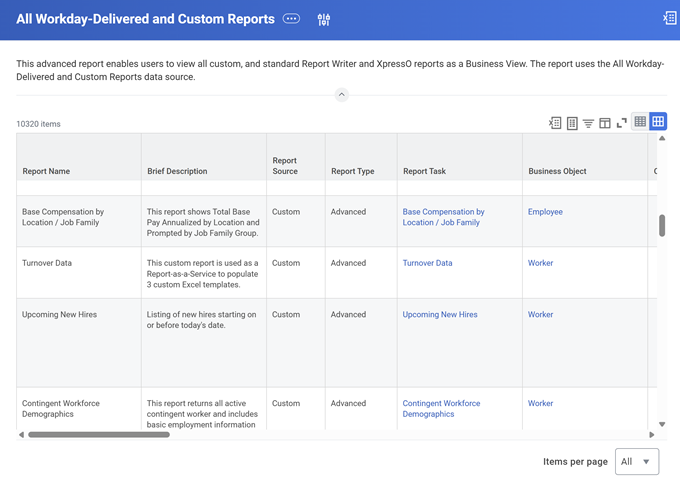Screen dimensions: 680x480
Task: Switch to compact grid view
Action: click(640, 121)
